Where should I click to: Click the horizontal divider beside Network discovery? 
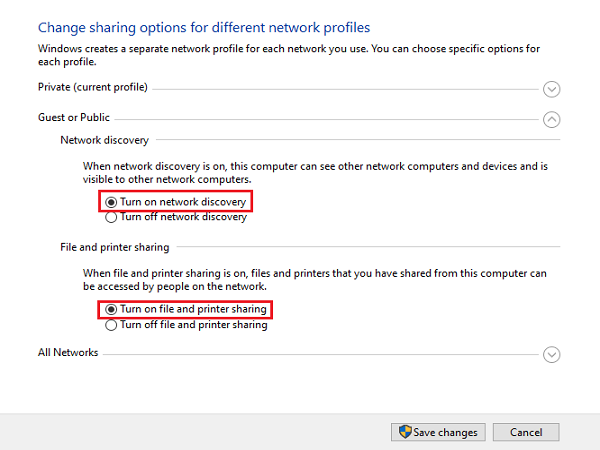click(x=350, y=142)
